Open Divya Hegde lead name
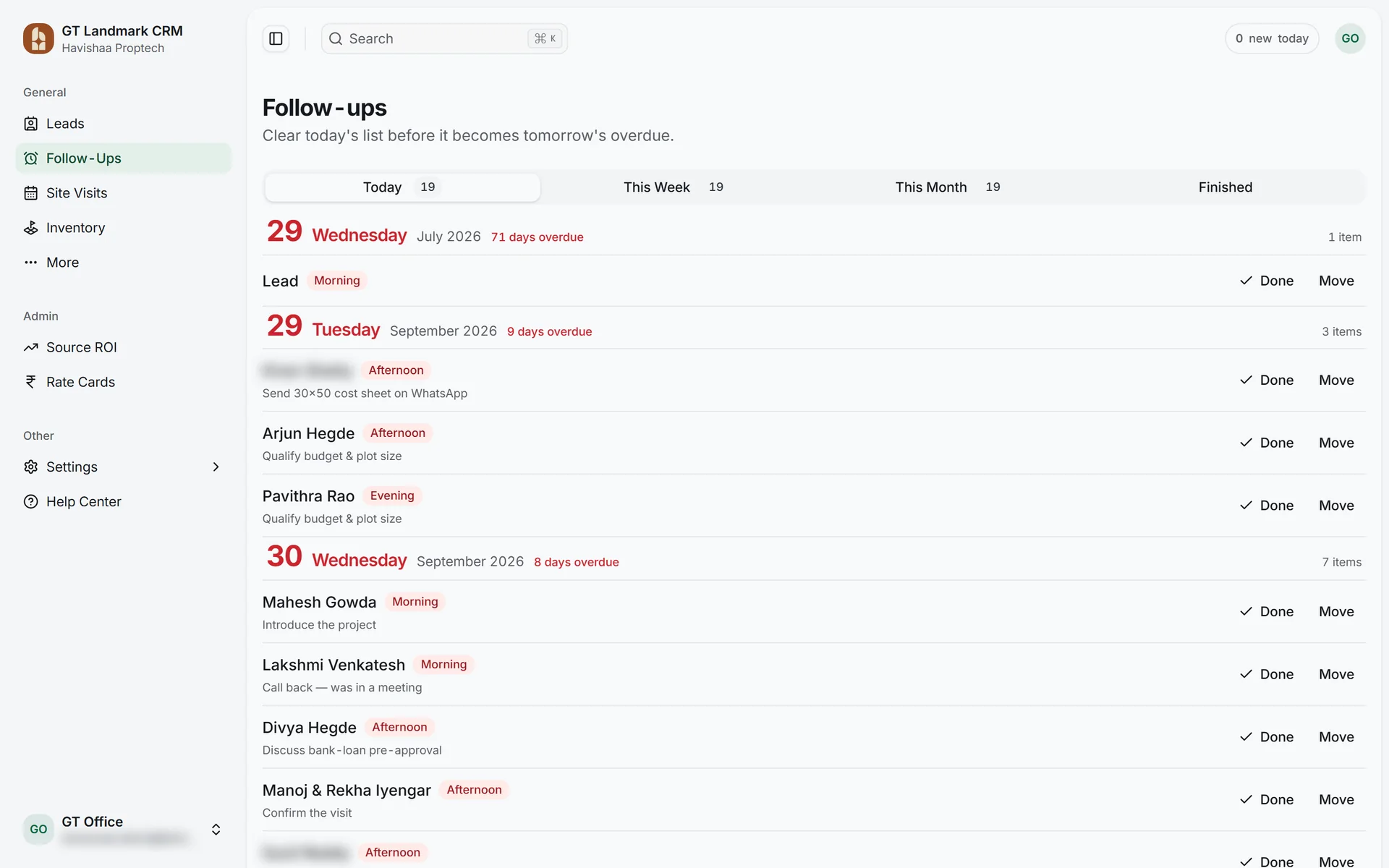The height and width of the screenshot is (868, 1389). [309, 728]
